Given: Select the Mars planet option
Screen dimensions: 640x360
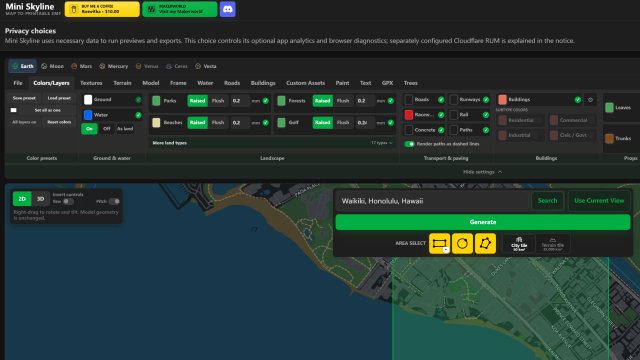Looking at the screenshot, I should (81, 66).
